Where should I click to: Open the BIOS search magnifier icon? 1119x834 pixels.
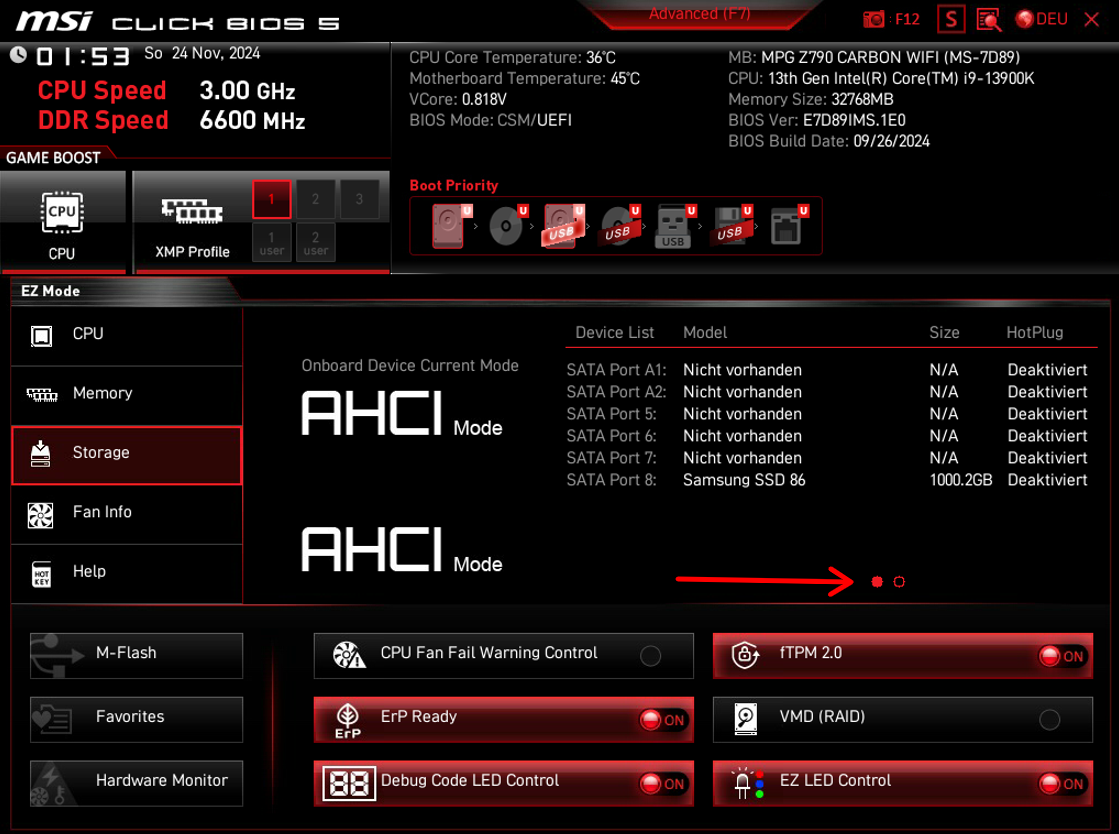click(x=989, y=19)
